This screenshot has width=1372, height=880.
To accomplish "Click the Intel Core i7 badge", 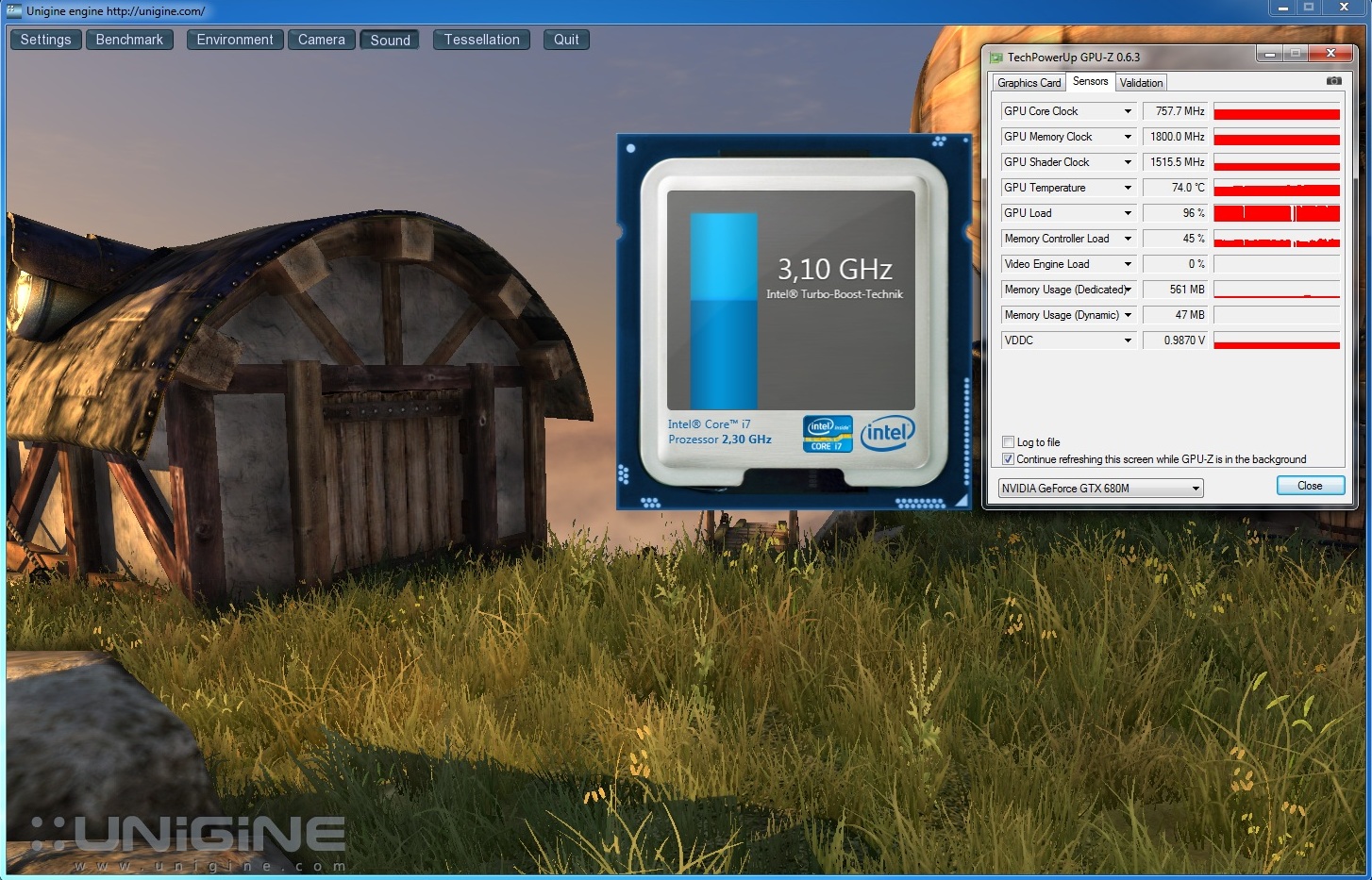I will click(828, 434).
